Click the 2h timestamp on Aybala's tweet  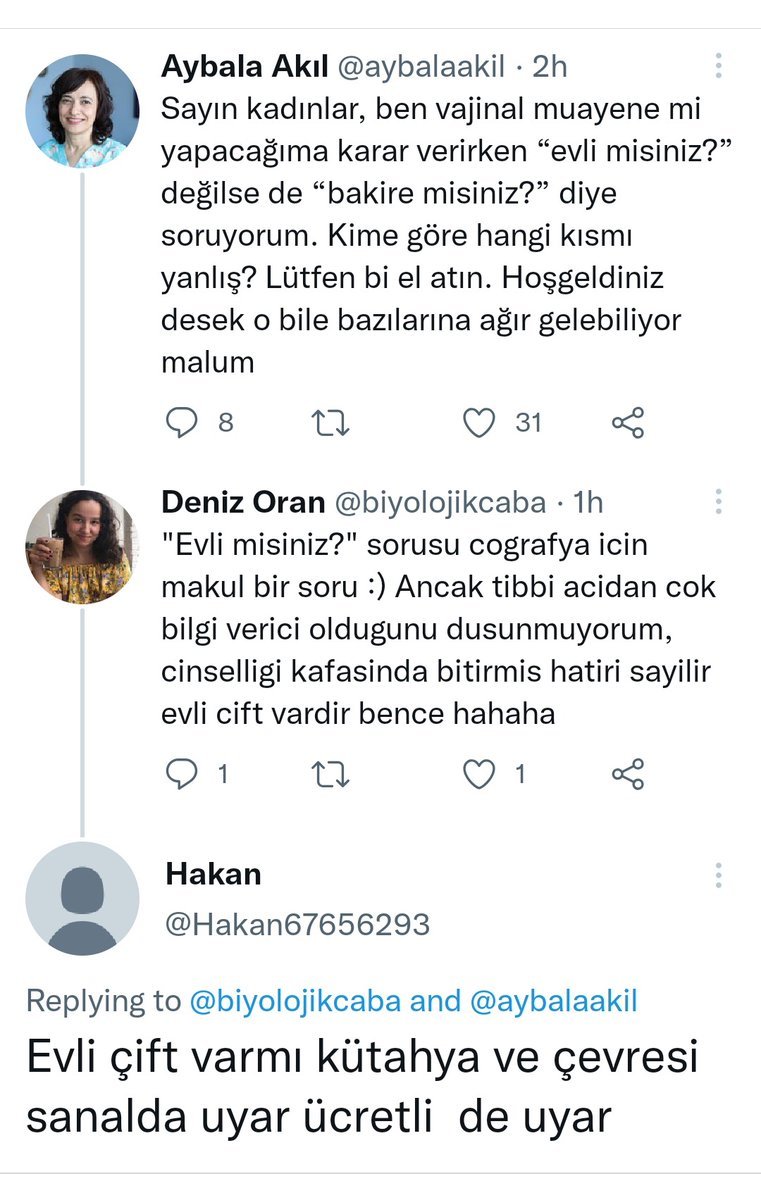550,66
